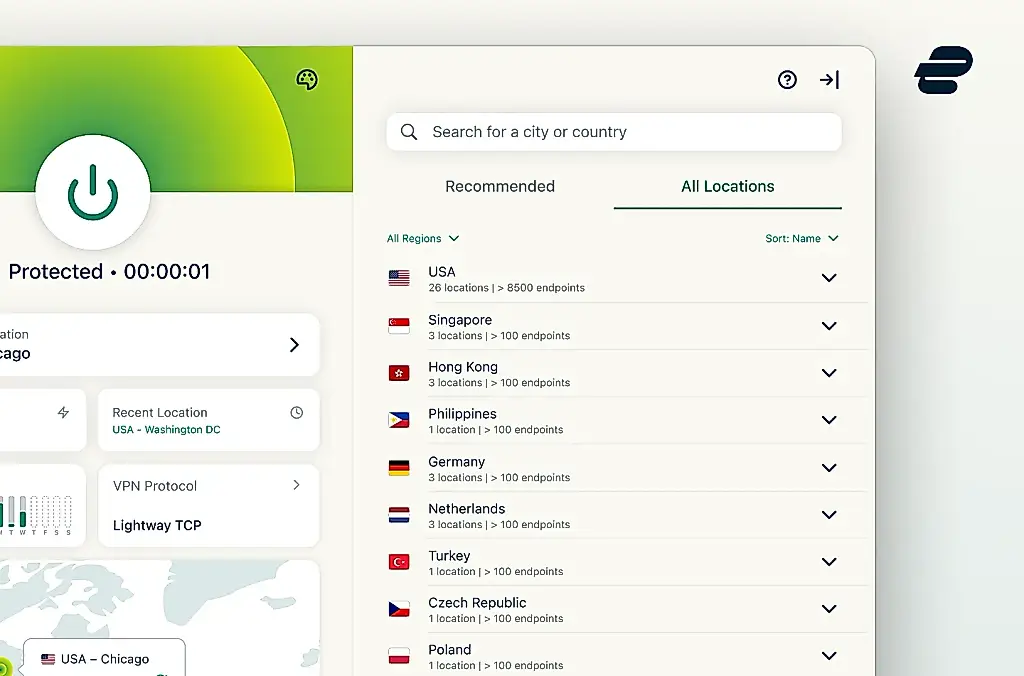
Task: Click the USA flag icon
Action: (399, 278)
